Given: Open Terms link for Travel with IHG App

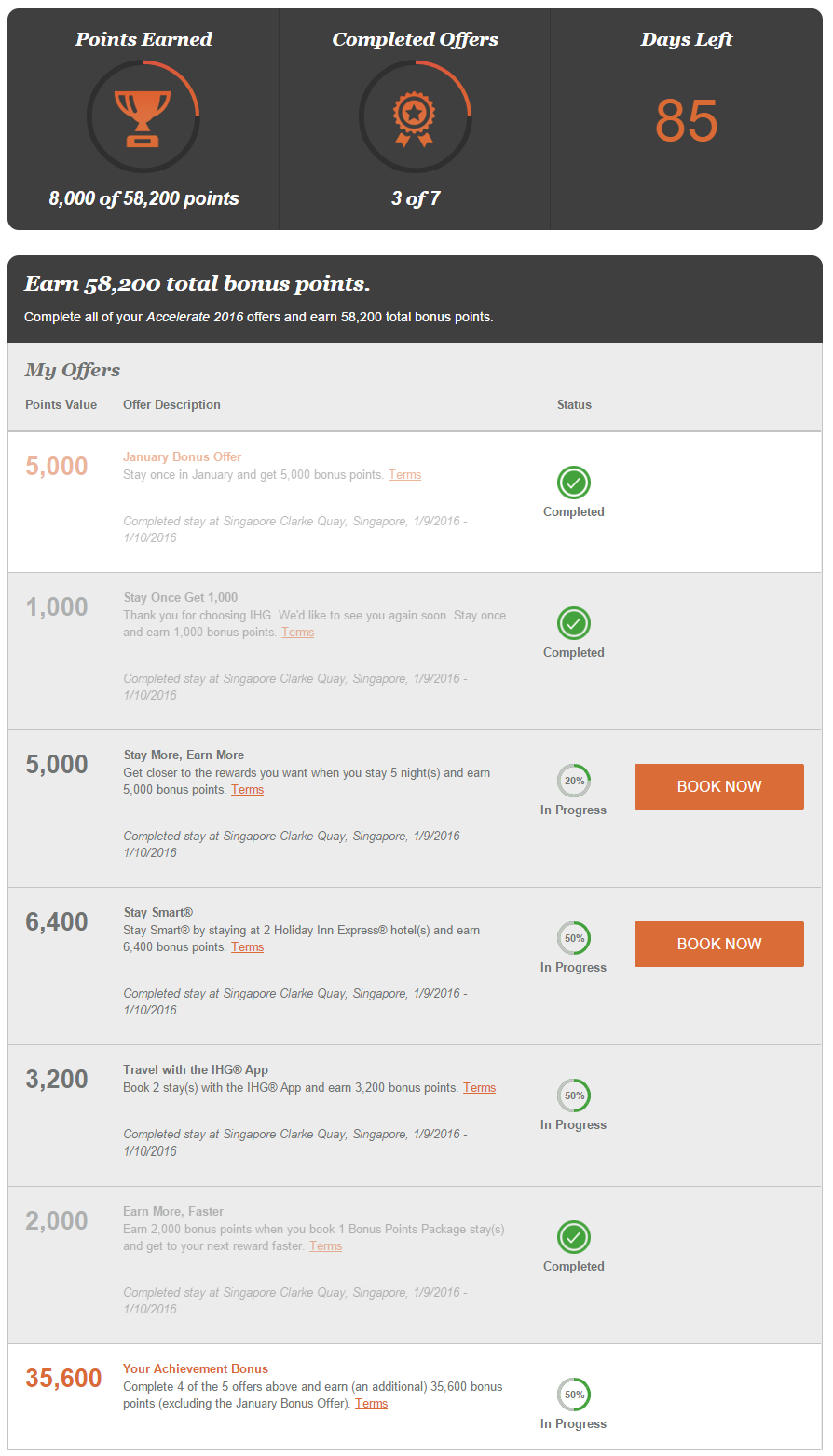Looking at the screenshot, I should click(479, 1088).
